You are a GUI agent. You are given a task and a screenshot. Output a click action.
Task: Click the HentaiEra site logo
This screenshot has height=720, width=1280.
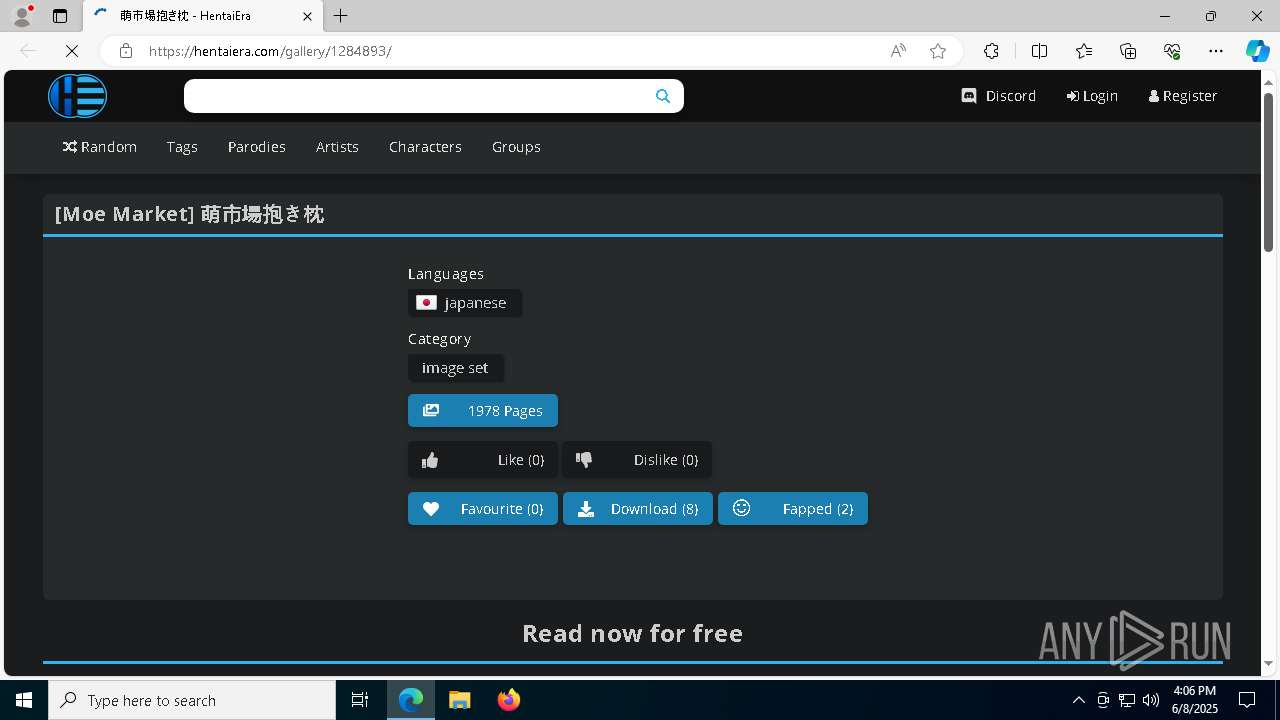point(77,96)
